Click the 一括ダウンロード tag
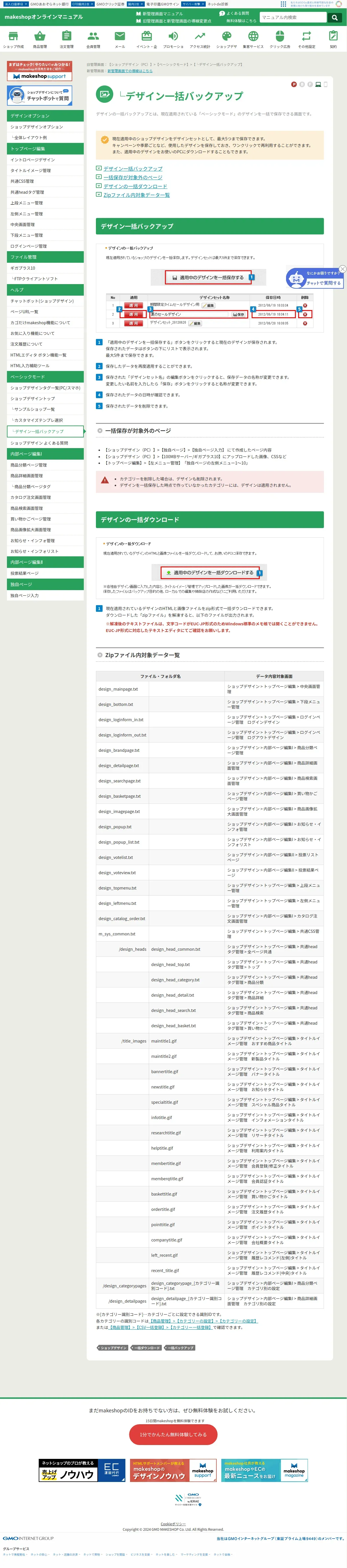The height and width of the screenshot is (1568, 347). point(146,1348)
